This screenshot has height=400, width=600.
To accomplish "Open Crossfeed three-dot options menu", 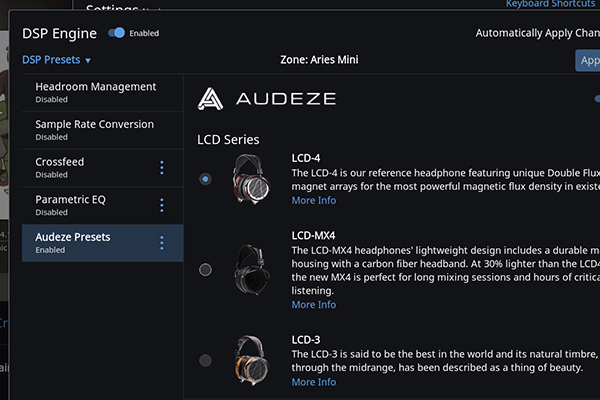I will [x=162, y=168].
